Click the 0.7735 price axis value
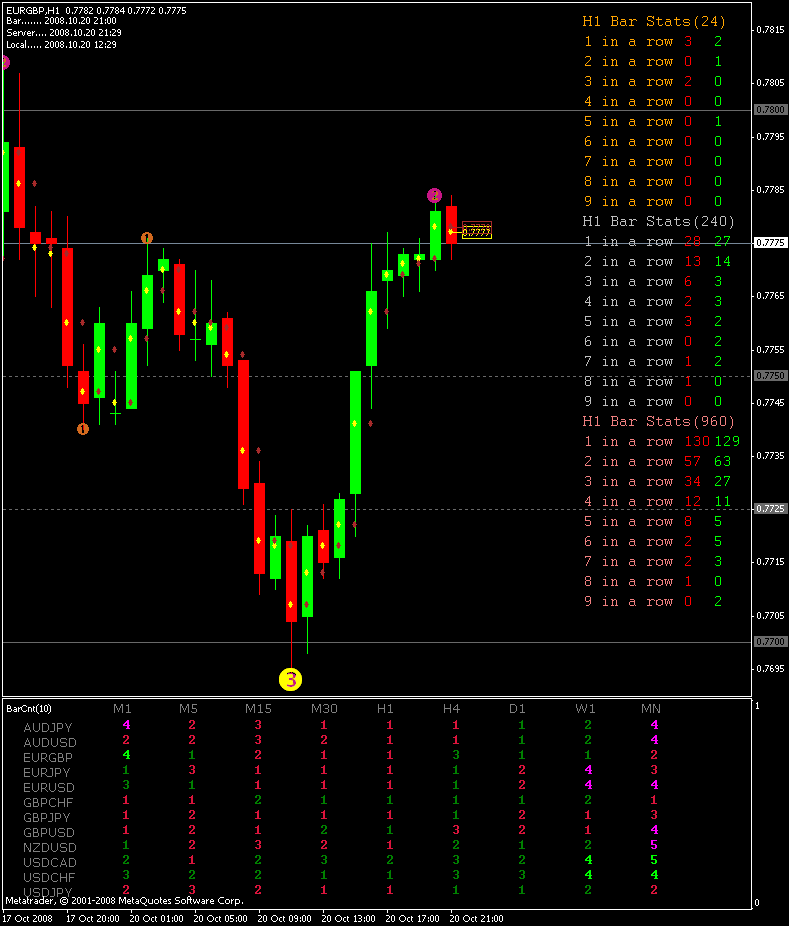The image size is (789, 926). coord(771,456)
